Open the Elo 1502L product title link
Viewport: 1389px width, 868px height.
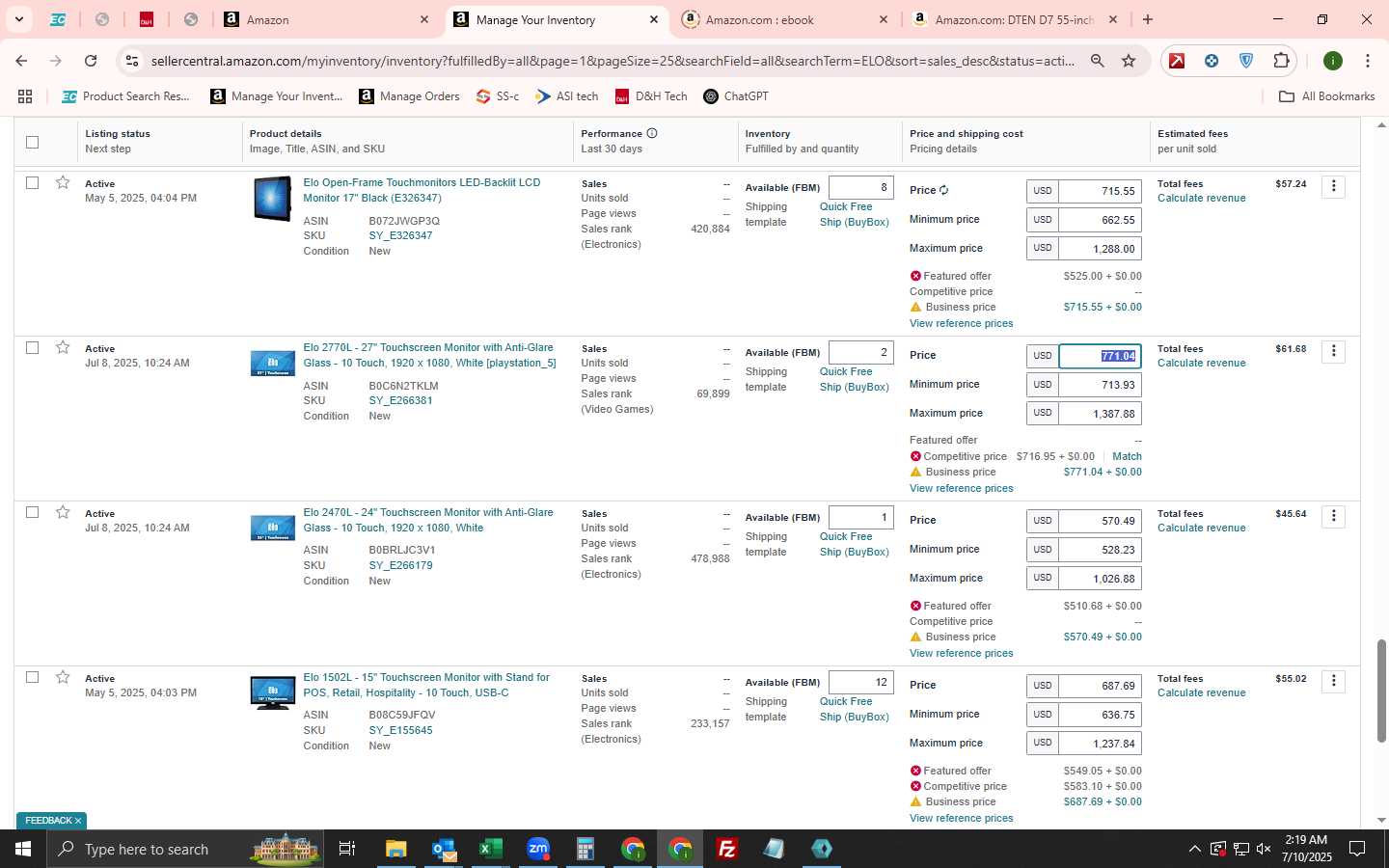tap(426, 685)
